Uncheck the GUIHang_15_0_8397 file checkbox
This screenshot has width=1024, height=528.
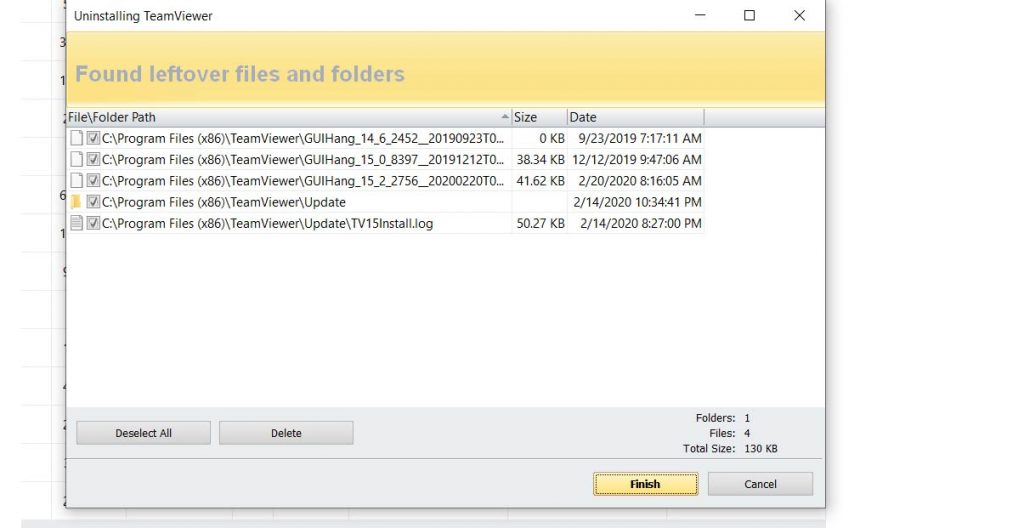coord(93,159)
